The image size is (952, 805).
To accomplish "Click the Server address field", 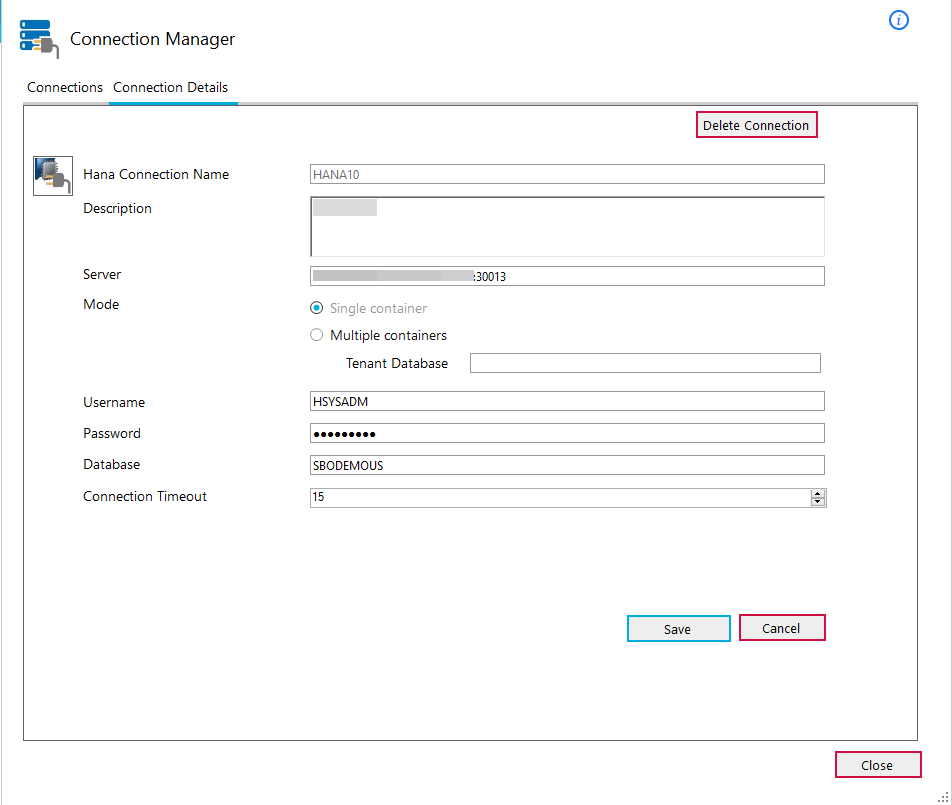I will click(567, 276).
